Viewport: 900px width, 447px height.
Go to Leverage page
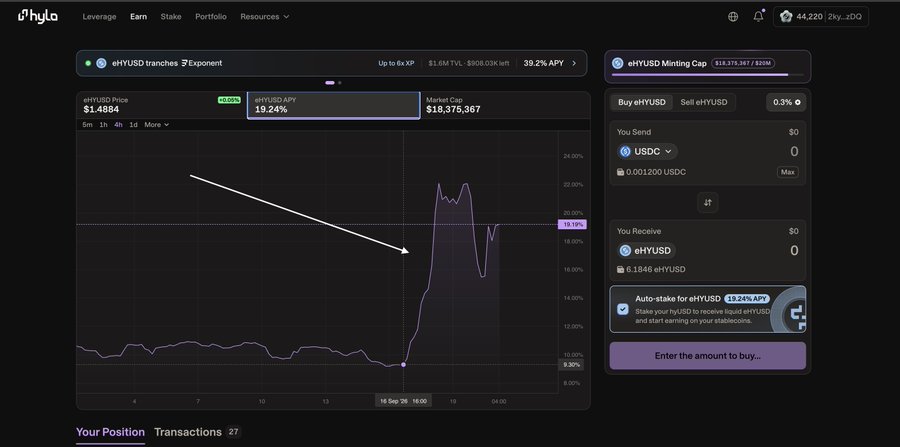99,17
